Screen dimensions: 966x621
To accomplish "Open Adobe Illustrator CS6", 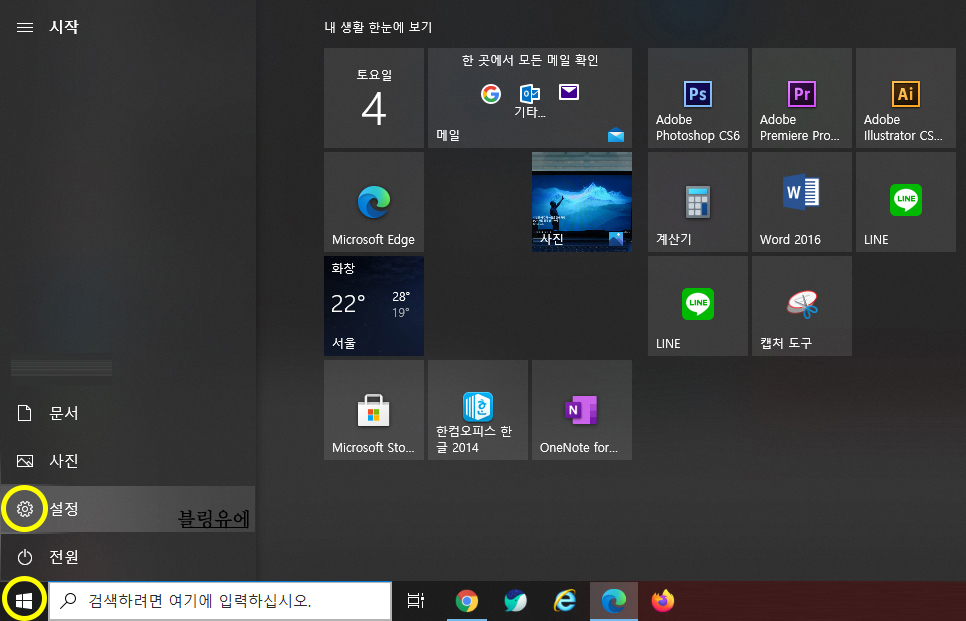I will click(x=905, y=98).
